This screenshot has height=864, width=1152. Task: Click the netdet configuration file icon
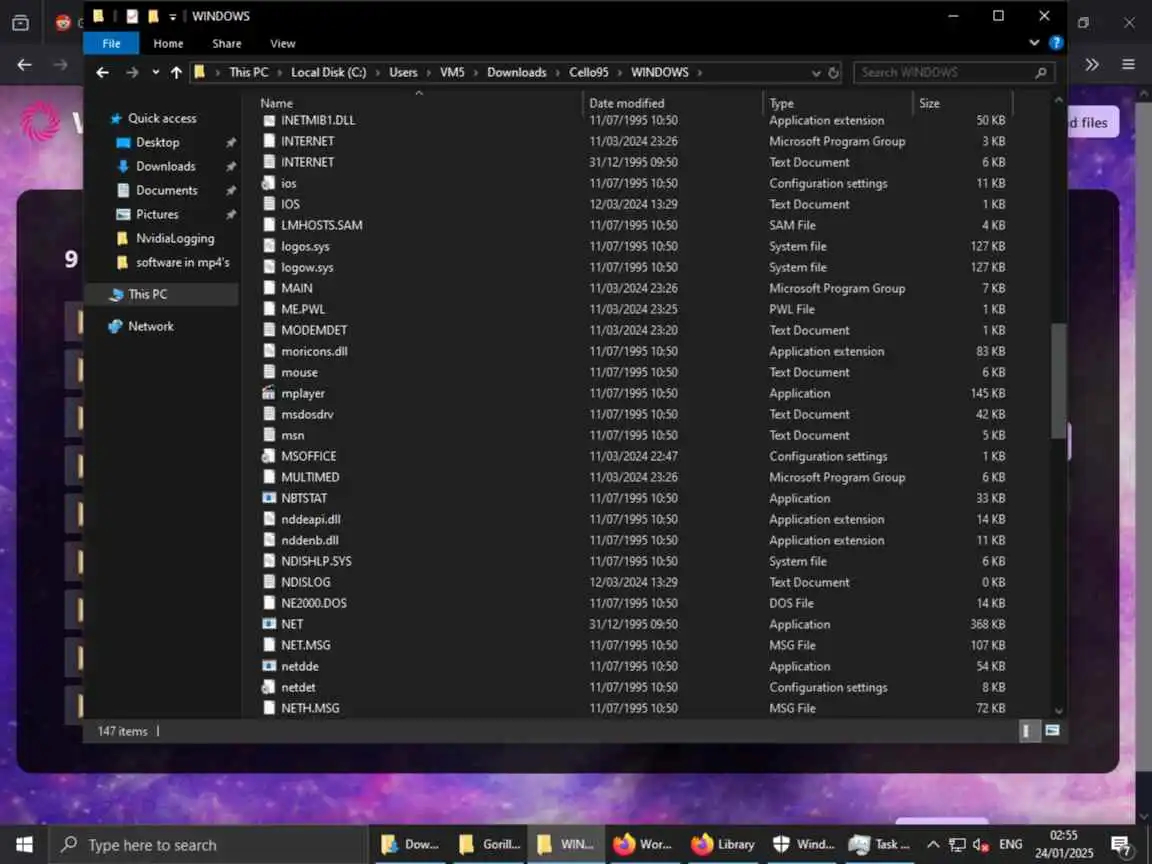tap(269, 688)
